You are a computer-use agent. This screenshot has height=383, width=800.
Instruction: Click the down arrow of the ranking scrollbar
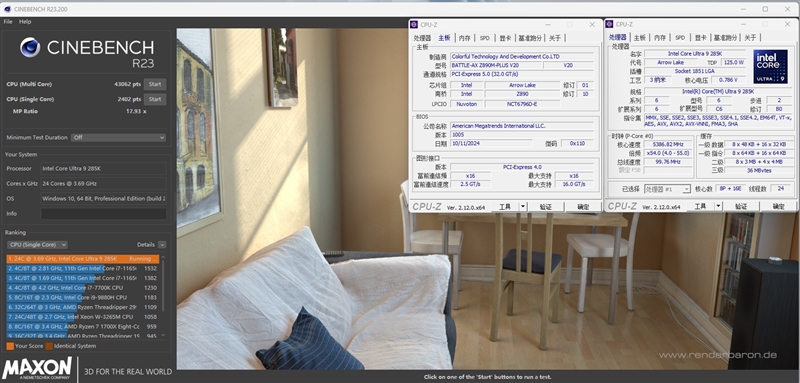(x=163, y=335)
